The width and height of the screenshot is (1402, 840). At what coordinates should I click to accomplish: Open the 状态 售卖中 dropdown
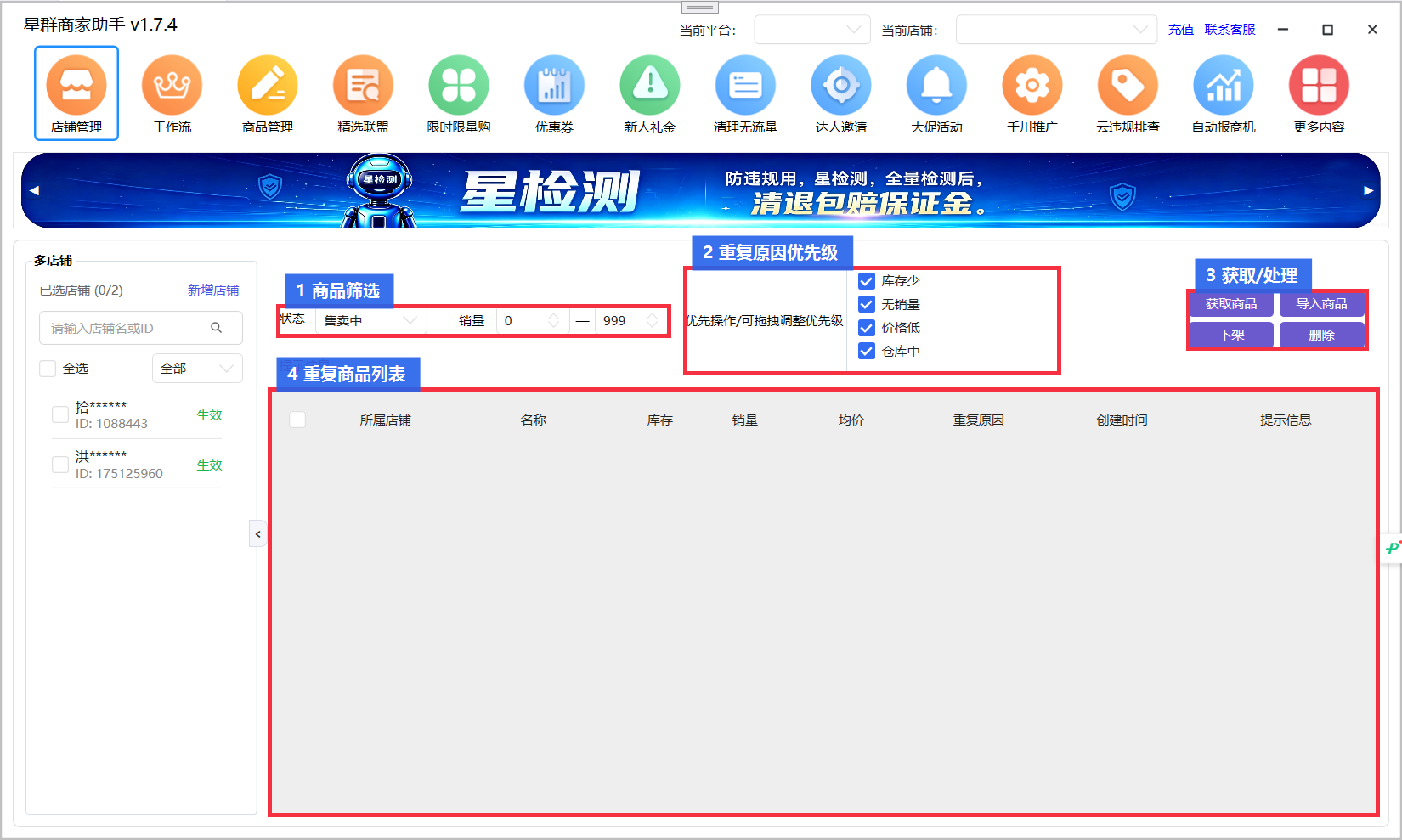[x=370, y=320]
